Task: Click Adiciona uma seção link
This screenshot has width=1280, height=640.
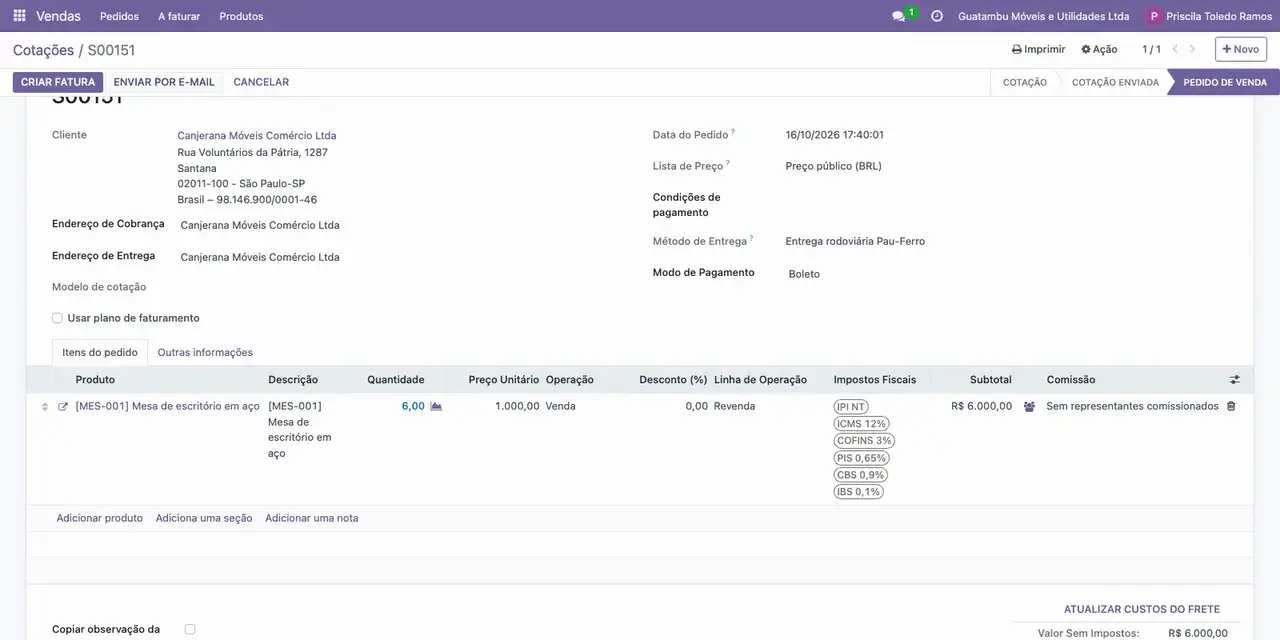Action: tap(204, 518)
